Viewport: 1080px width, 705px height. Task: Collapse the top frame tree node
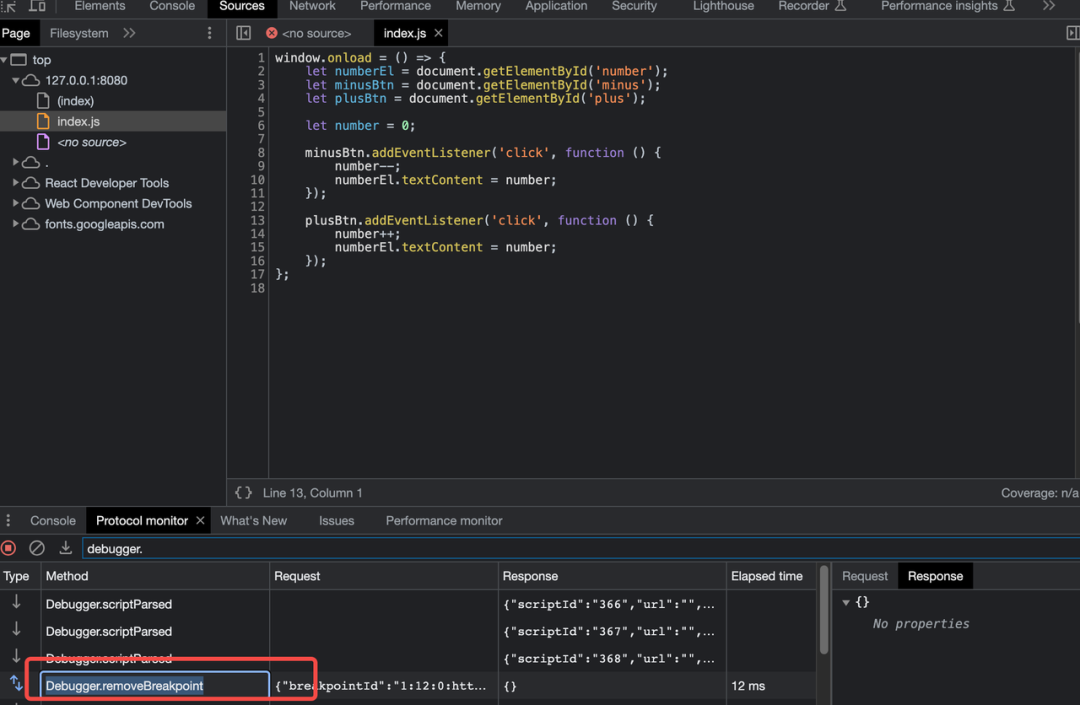pos(4,60)
